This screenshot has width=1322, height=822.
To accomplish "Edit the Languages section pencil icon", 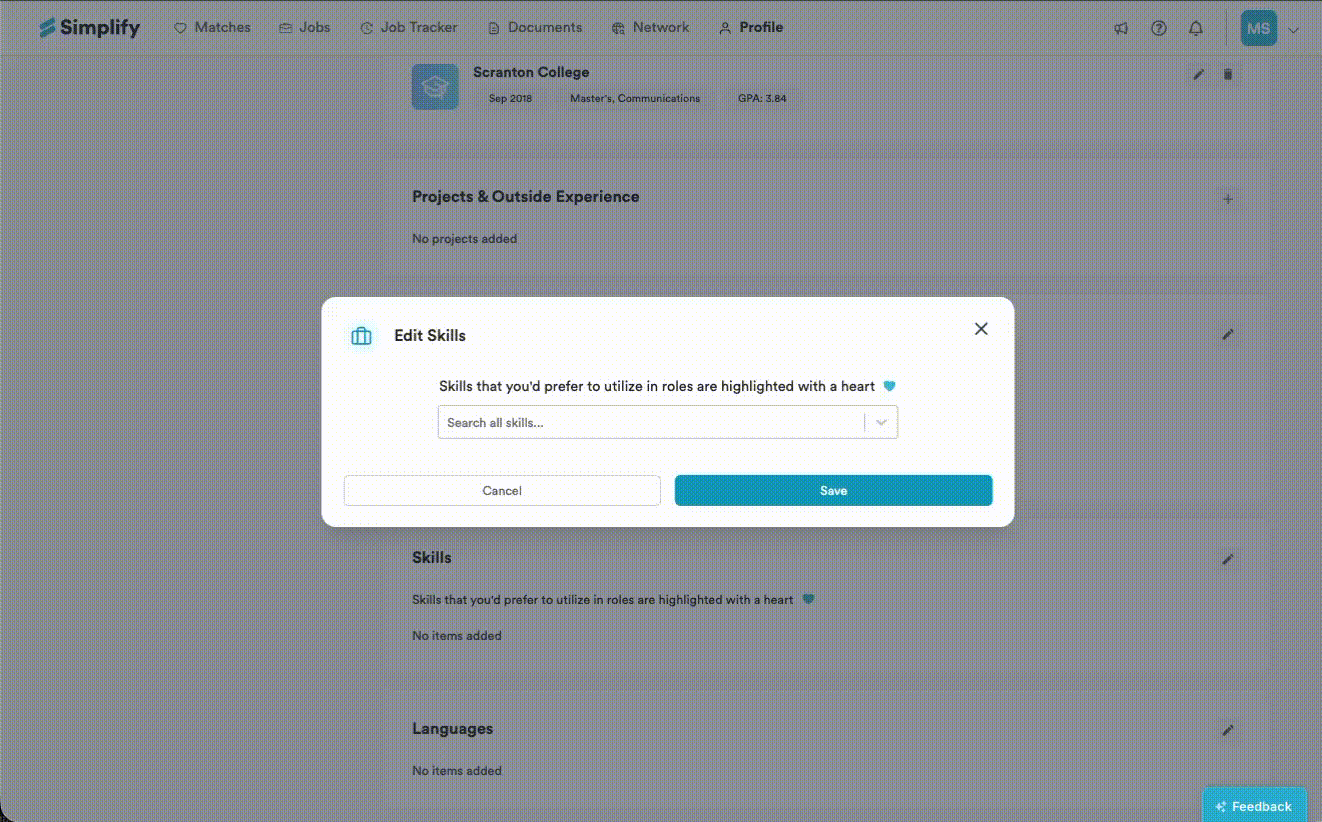I will (1228, 730).
